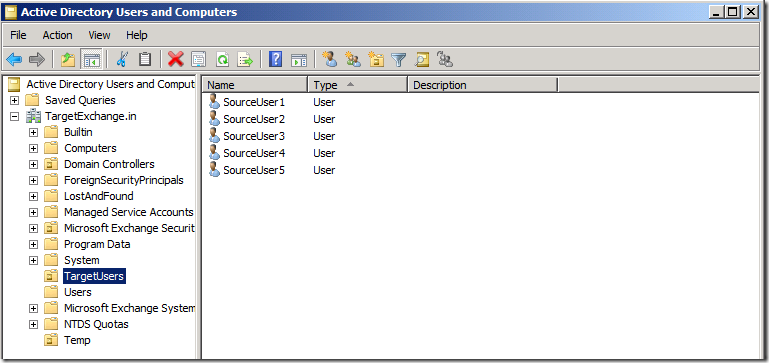Create a new group toolbar icon
This screenshot has height=363, width=769.
point(353,59)
